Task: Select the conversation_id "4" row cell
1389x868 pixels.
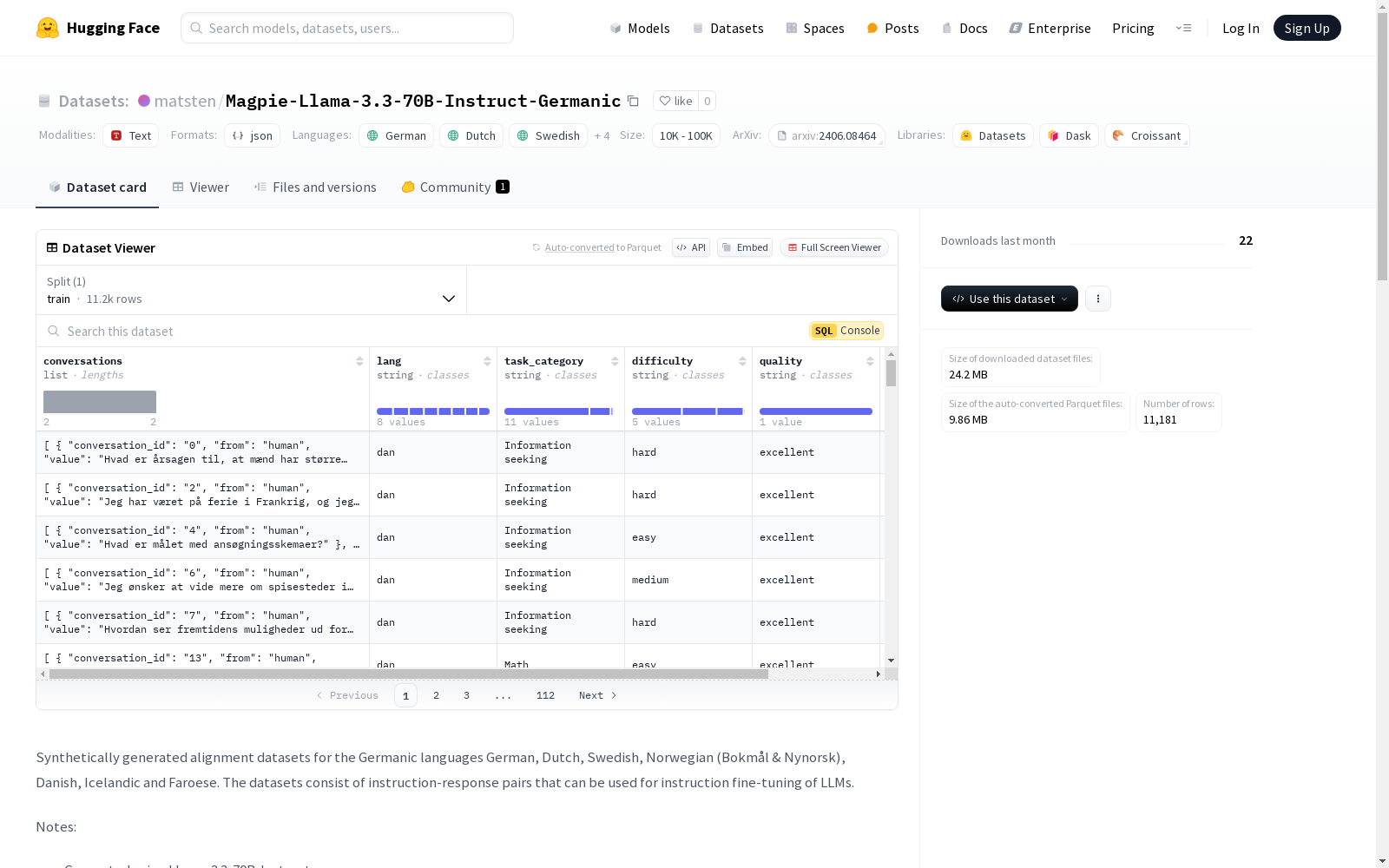Action: pyautogui.click(x=203, y=537)
